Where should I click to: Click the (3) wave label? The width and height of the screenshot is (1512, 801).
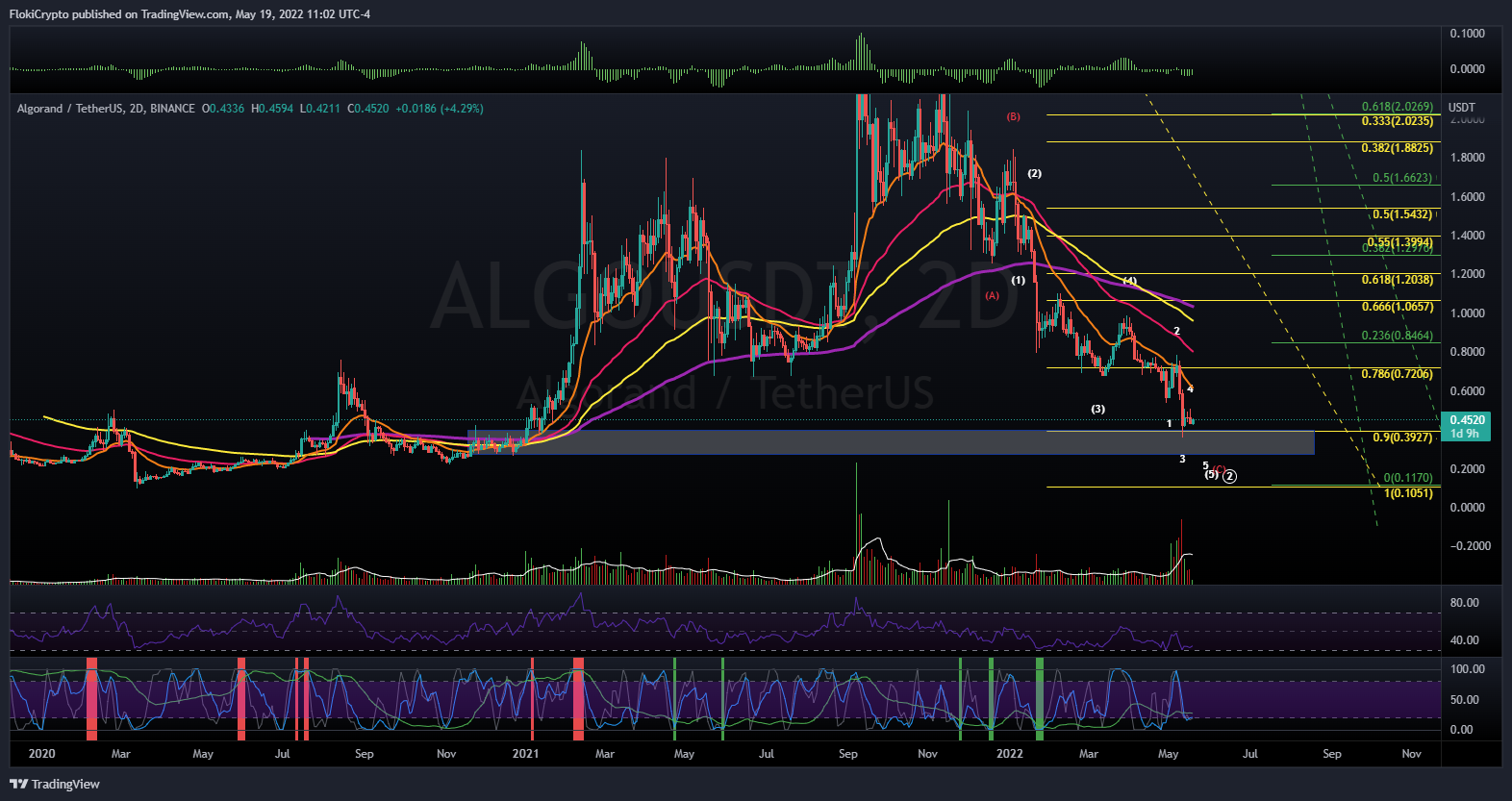pos(1097,409)
